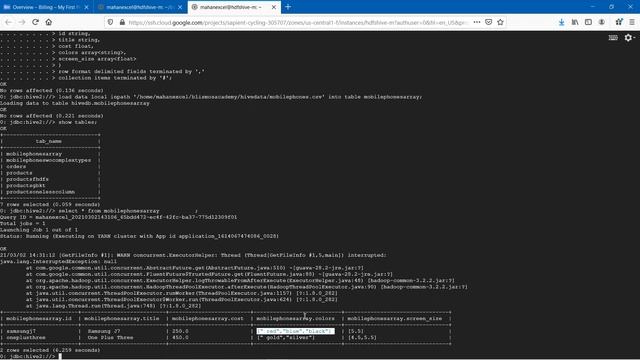The height and width of the screenshot is (360, 640).
Task: Go back to the previous page
Action: pyautogui.click(x=9, y=22)
